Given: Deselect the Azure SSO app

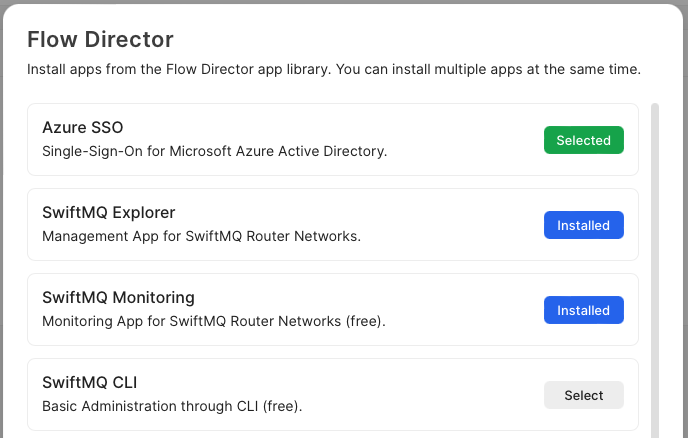Looking at the screenshot, I should pos(583,141).
